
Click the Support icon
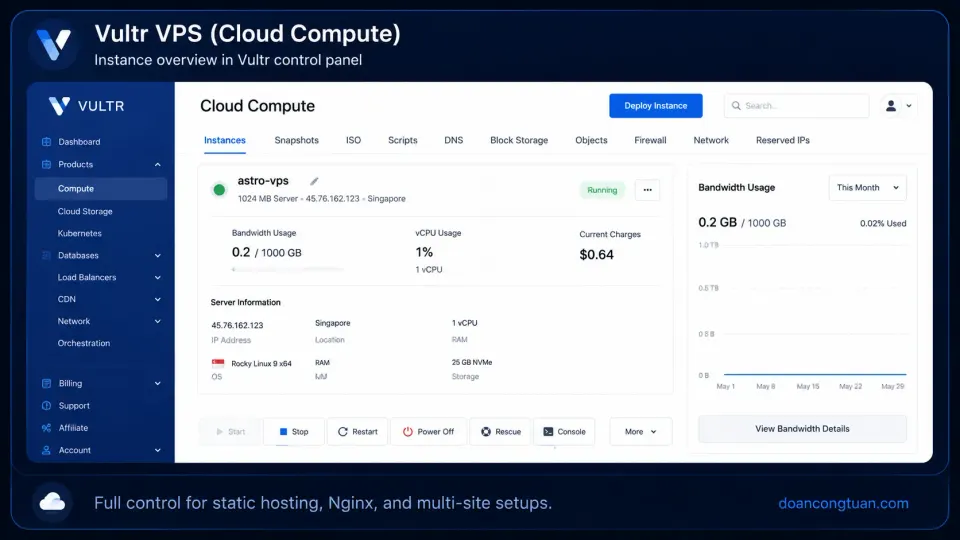(x=47, y=405)
